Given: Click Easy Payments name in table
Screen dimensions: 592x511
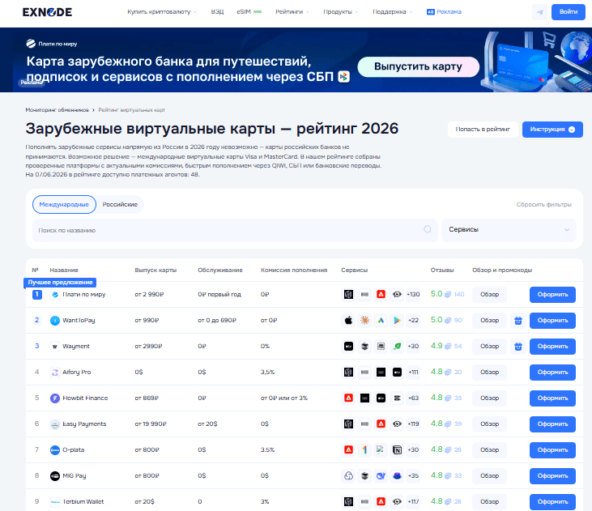Looking at the screenshot, I should click(x=84, y=424).
